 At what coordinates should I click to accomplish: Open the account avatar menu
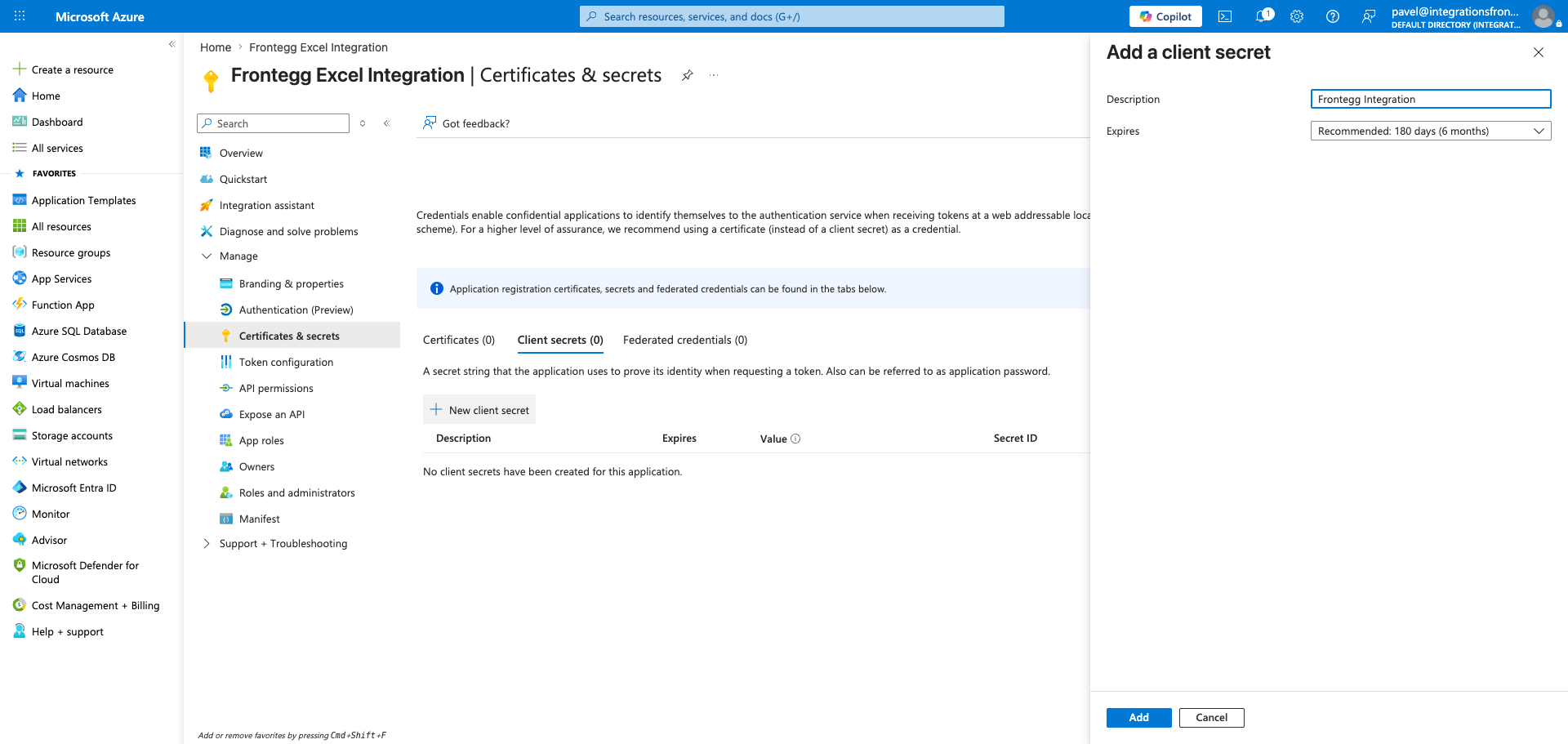1543,16
